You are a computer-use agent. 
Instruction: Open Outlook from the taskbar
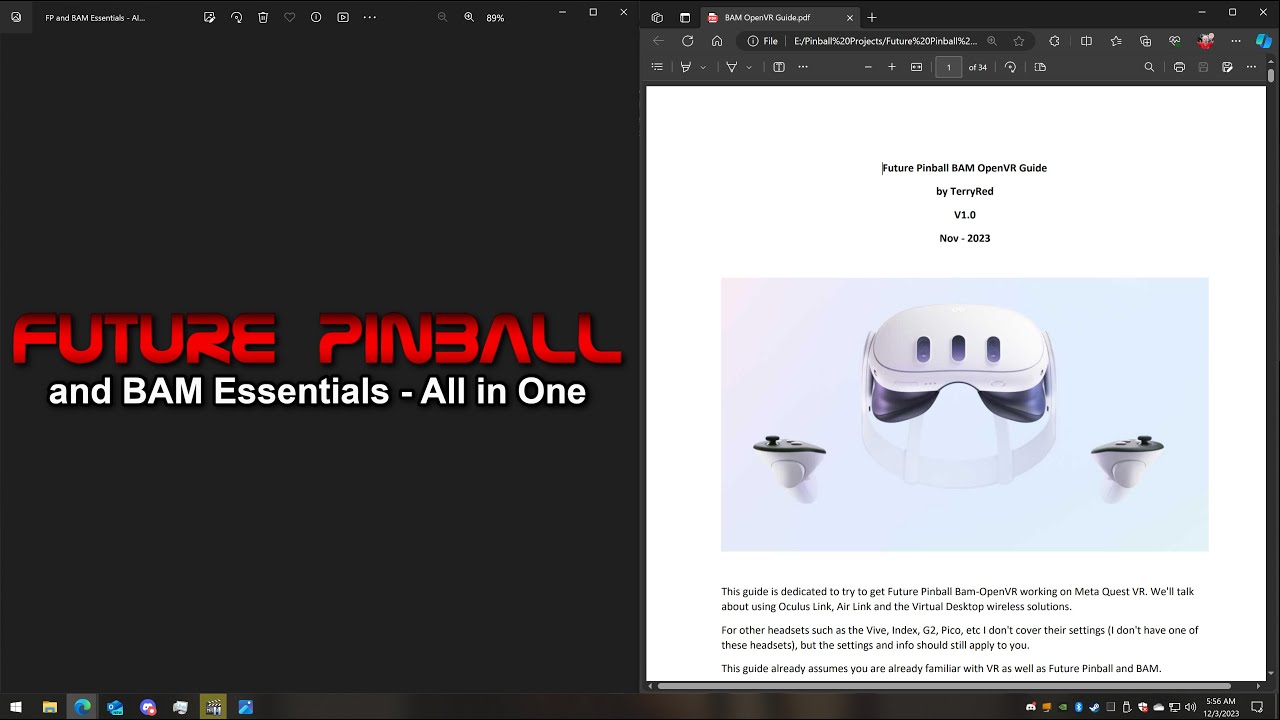pos(115,707)
